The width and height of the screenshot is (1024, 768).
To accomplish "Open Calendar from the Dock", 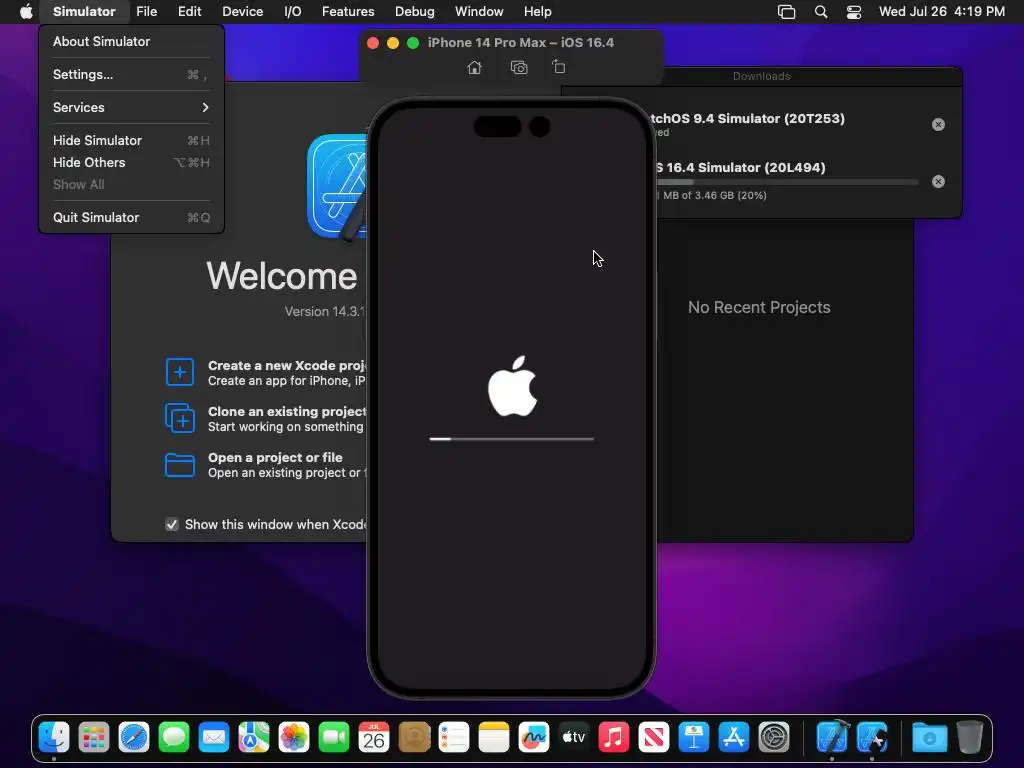I will click(x=374, y=738).
